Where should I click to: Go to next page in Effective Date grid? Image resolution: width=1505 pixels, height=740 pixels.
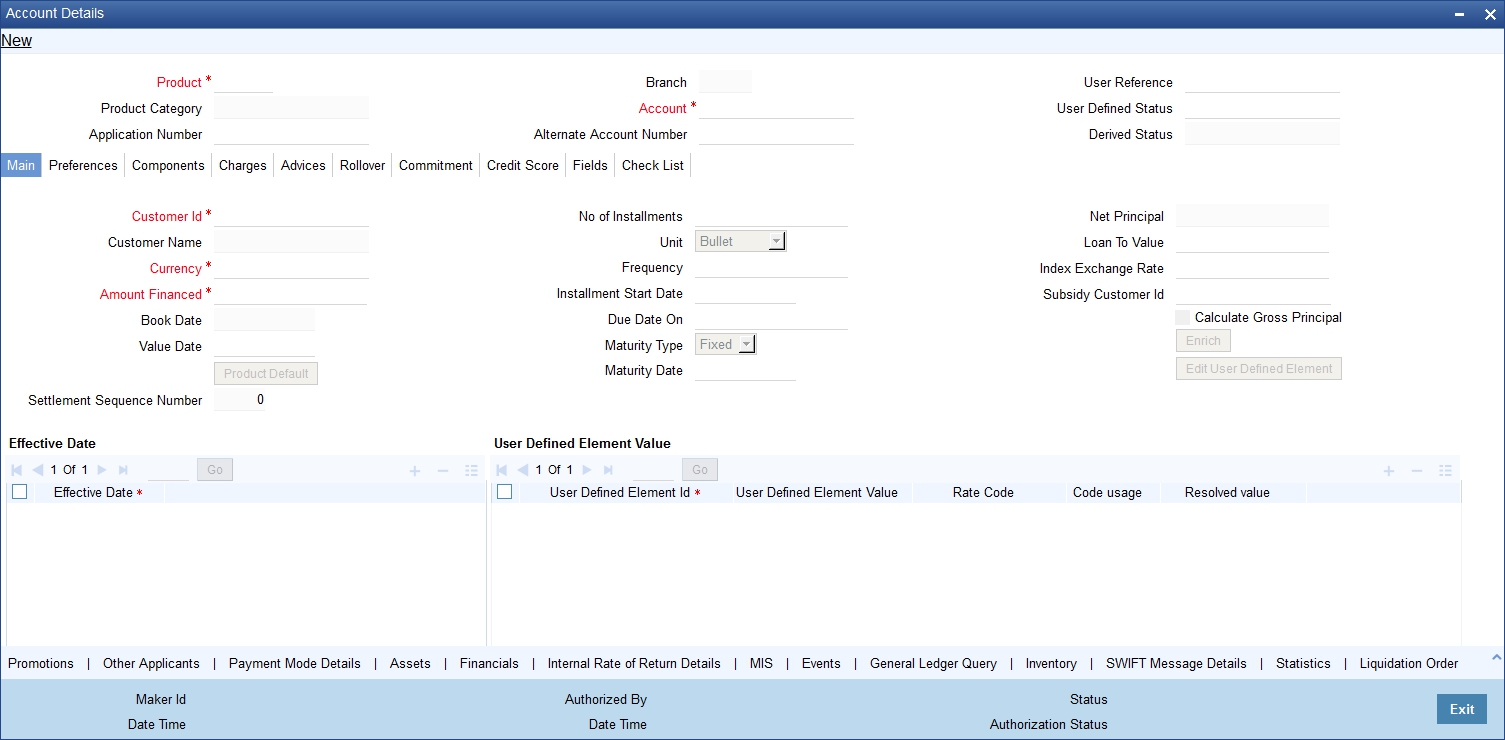click(101, 470)
